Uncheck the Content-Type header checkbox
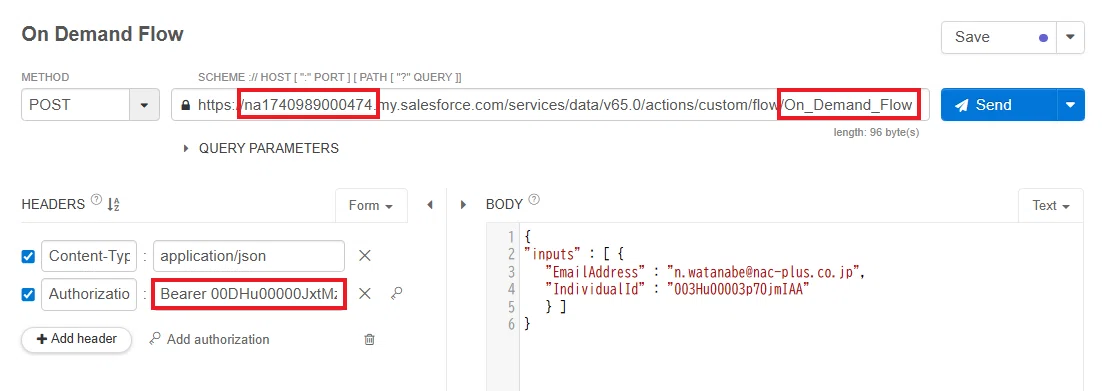Image resolution: width=1102 pixels, height=391 pixels. point(28,257)
